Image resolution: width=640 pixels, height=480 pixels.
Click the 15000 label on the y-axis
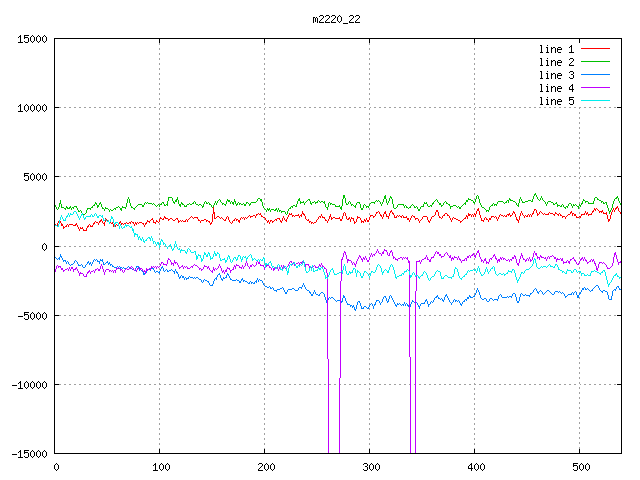tap(31, 39)
